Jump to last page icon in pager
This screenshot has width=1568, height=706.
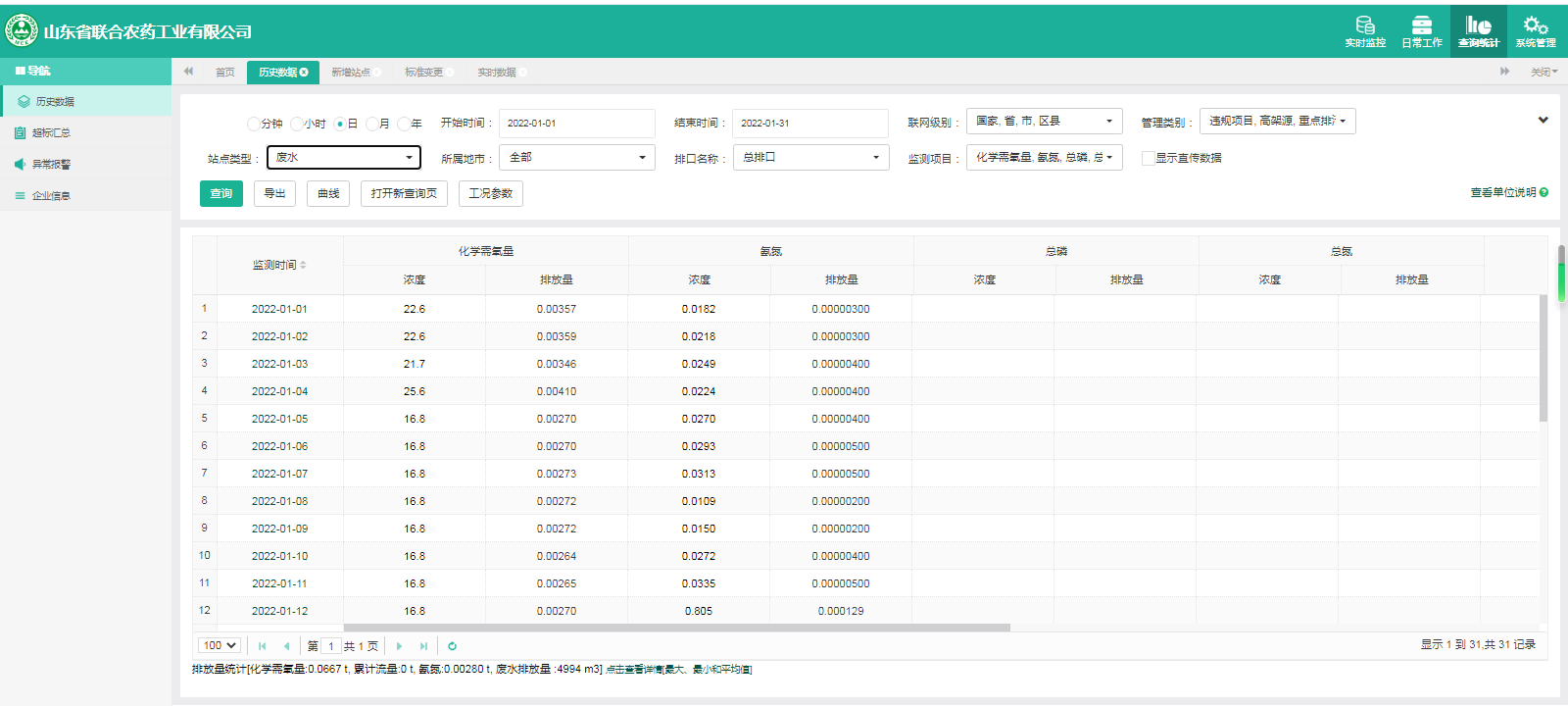click(423, 646)
